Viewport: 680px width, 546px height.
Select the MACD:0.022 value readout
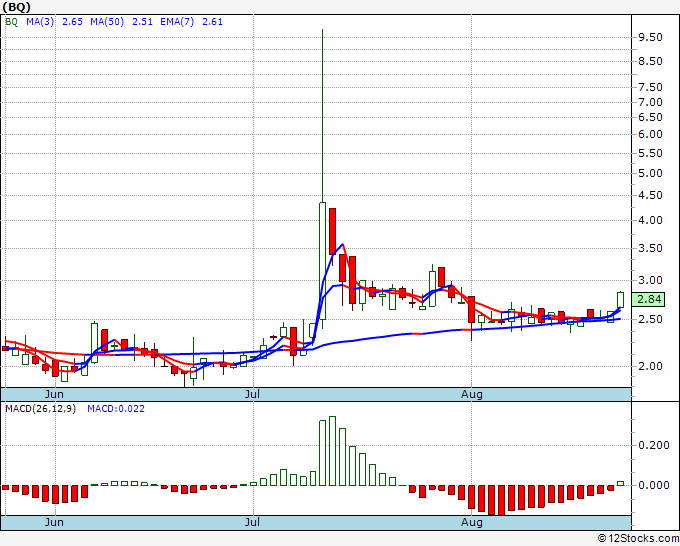pyautogui.click(x=116, y=409)
